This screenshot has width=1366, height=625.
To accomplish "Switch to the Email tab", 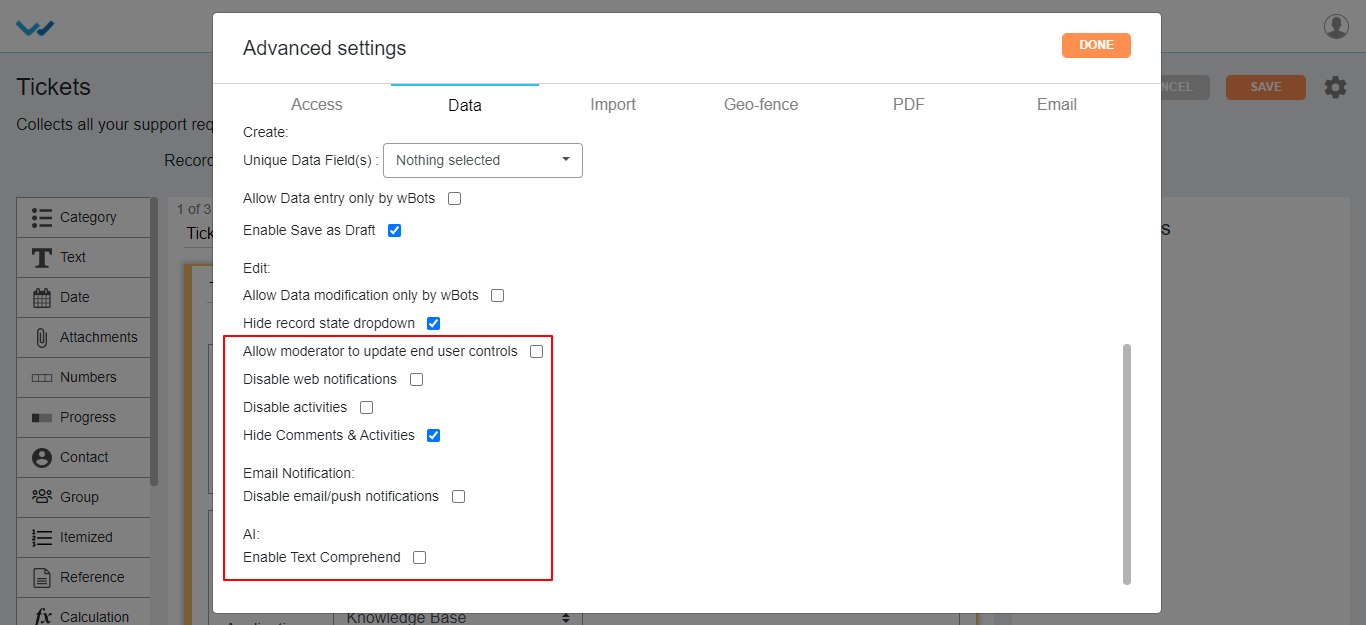I will pyautogui.click(x=1057, y=104).
